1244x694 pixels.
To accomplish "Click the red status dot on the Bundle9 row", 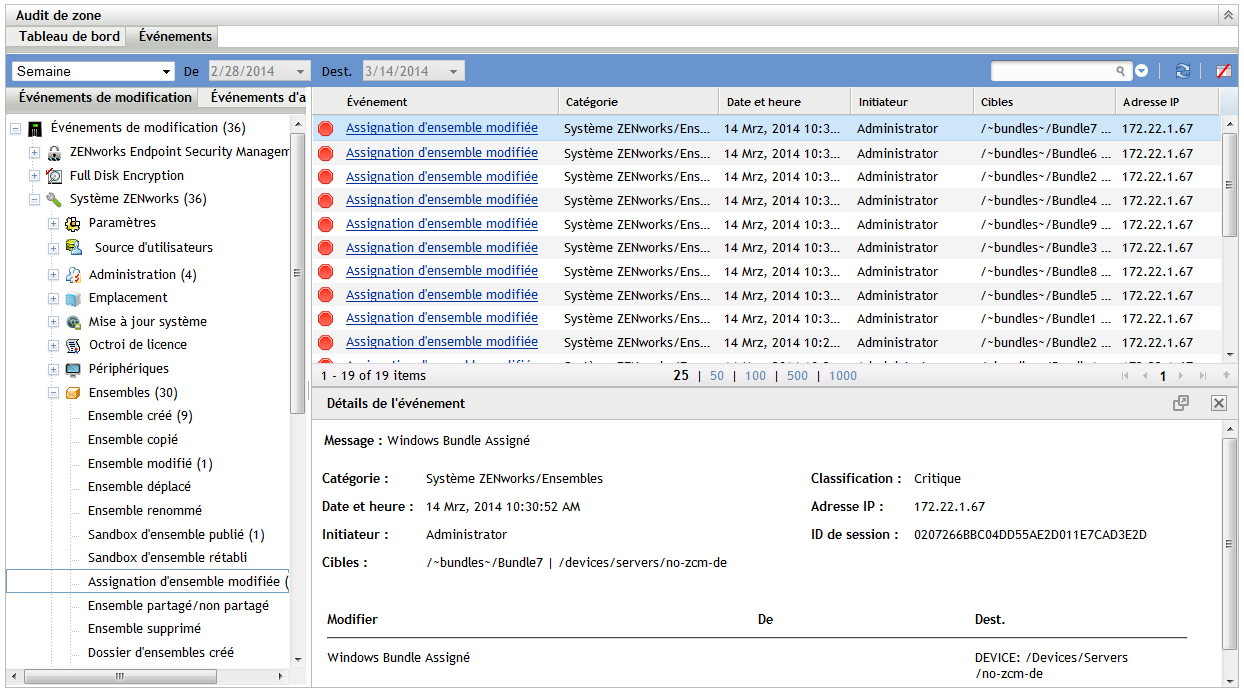I will pyautogui.click(x=325, y=224).
